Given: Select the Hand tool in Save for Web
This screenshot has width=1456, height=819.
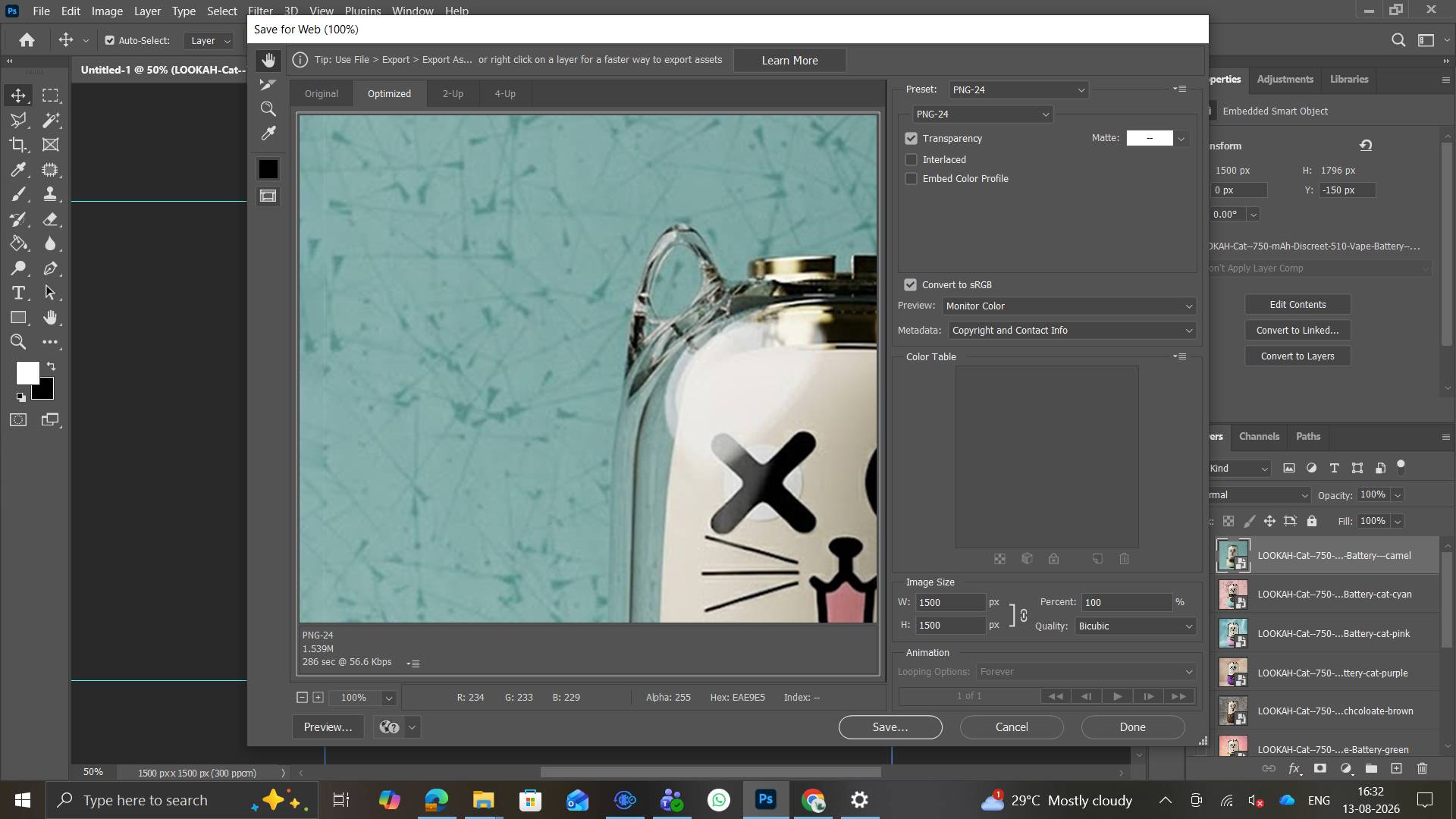Looking at the screenshot, I should point(268,61).
